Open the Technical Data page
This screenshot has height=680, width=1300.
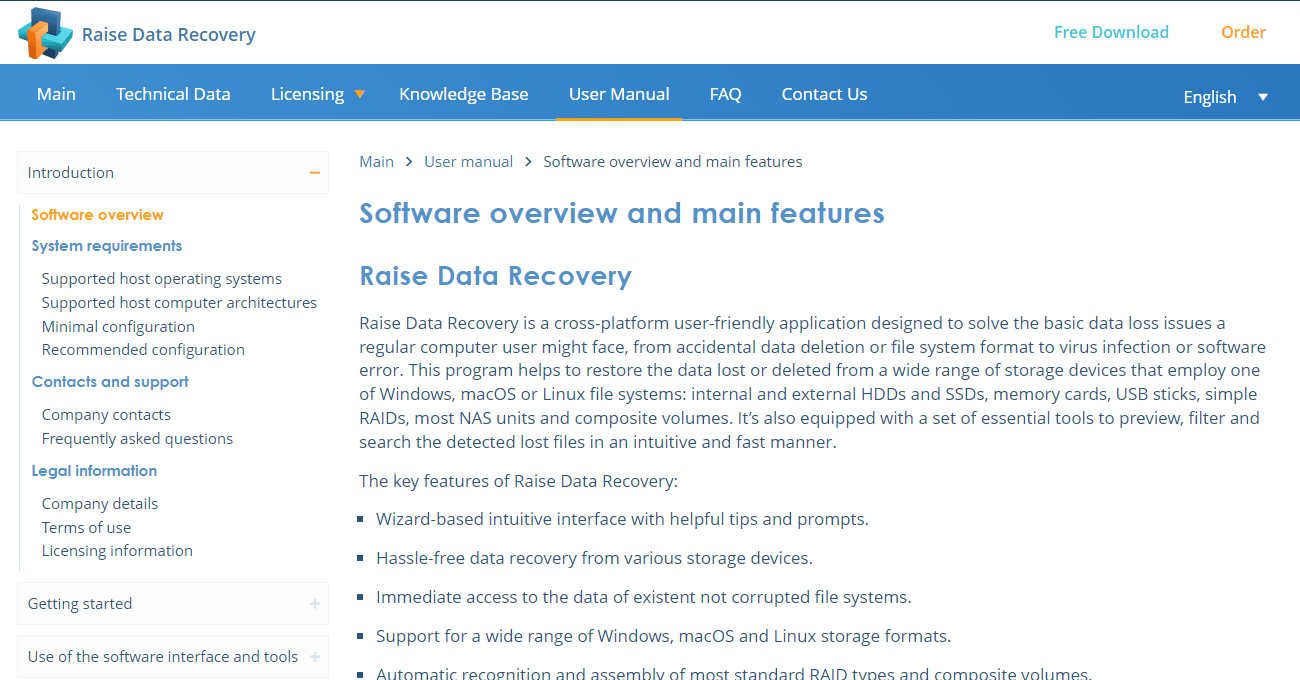[173, 93]
